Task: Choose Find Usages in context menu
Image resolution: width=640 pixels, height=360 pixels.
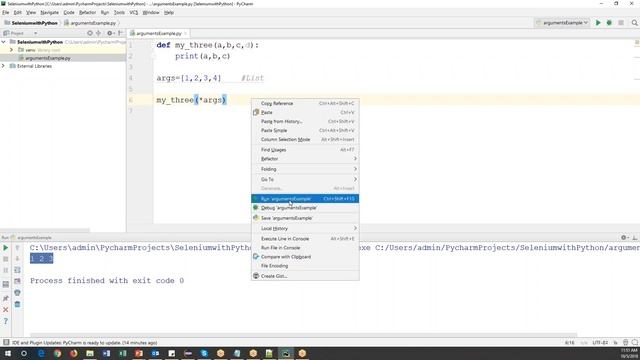Action: point(305,150)
